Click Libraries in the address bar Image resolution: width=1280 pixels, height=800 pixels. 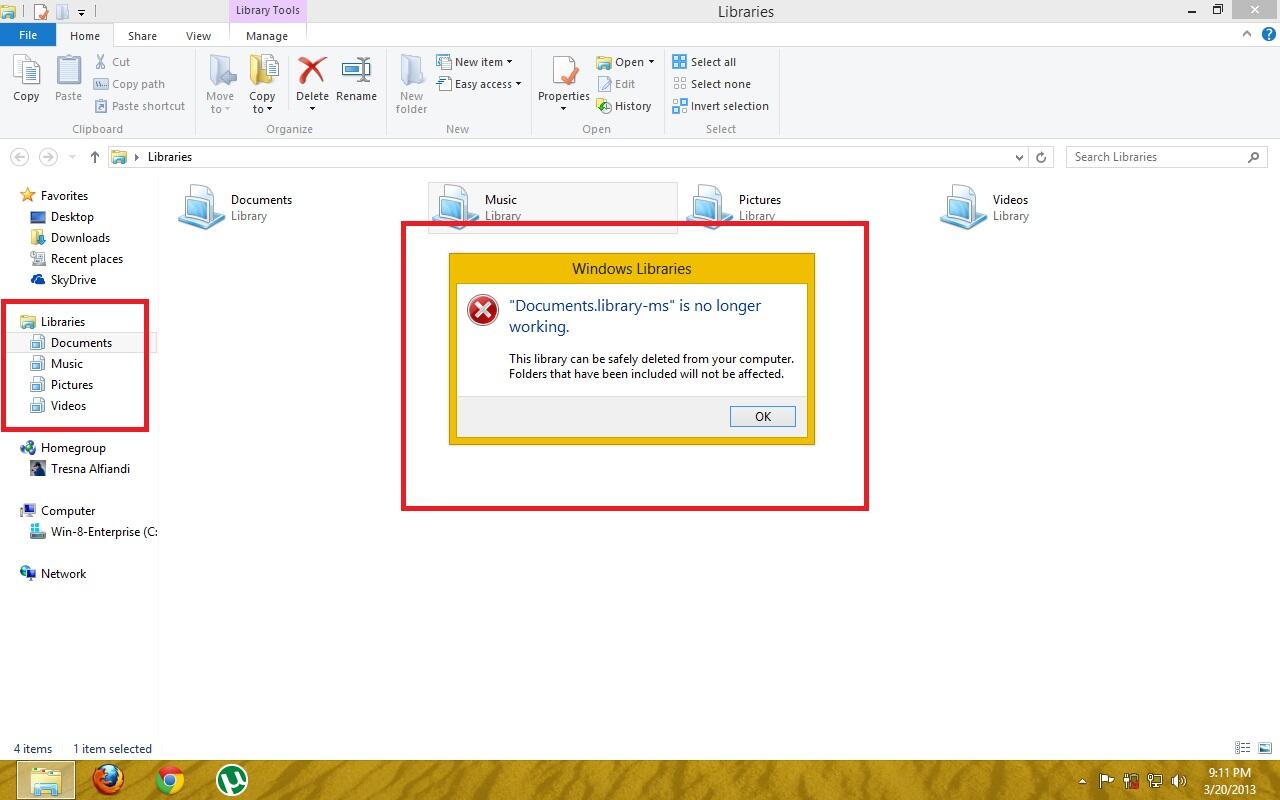(170, 157)
